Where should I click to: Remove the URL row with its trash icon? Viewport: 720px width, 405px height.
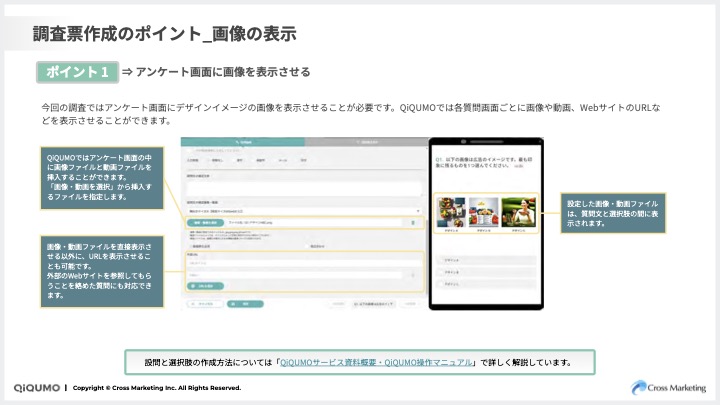pyautogui.click(x=413, y=275)
